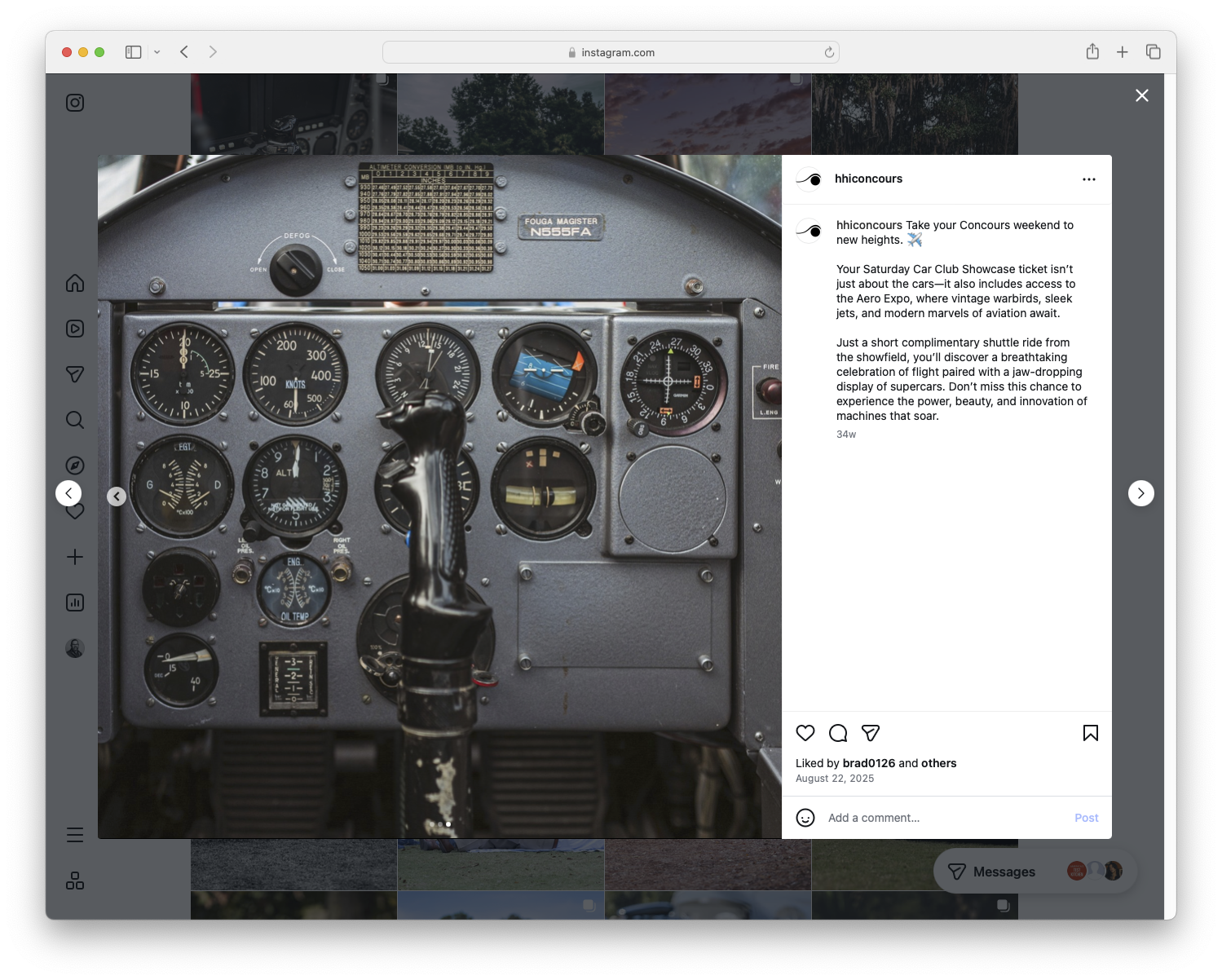Visit the hhiconcours profile link
This screenshot has height=980, width=1222.
869,179
